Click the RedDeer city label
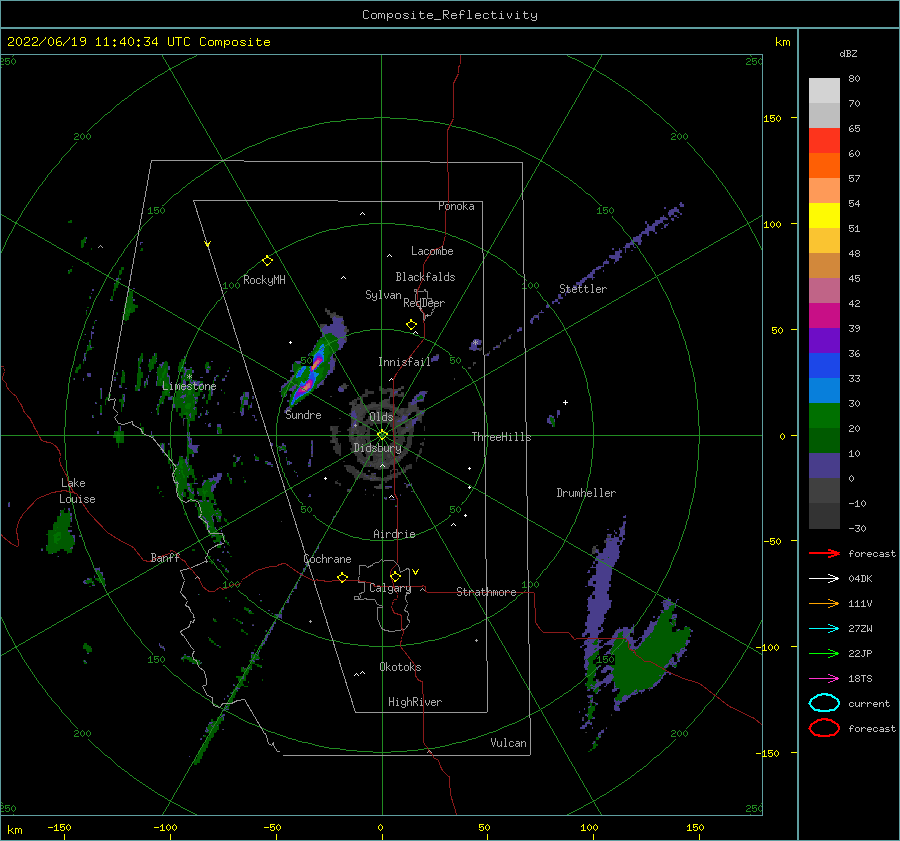Image resolution: width=900 pixels, height=841 pixels. pos(424,303)
